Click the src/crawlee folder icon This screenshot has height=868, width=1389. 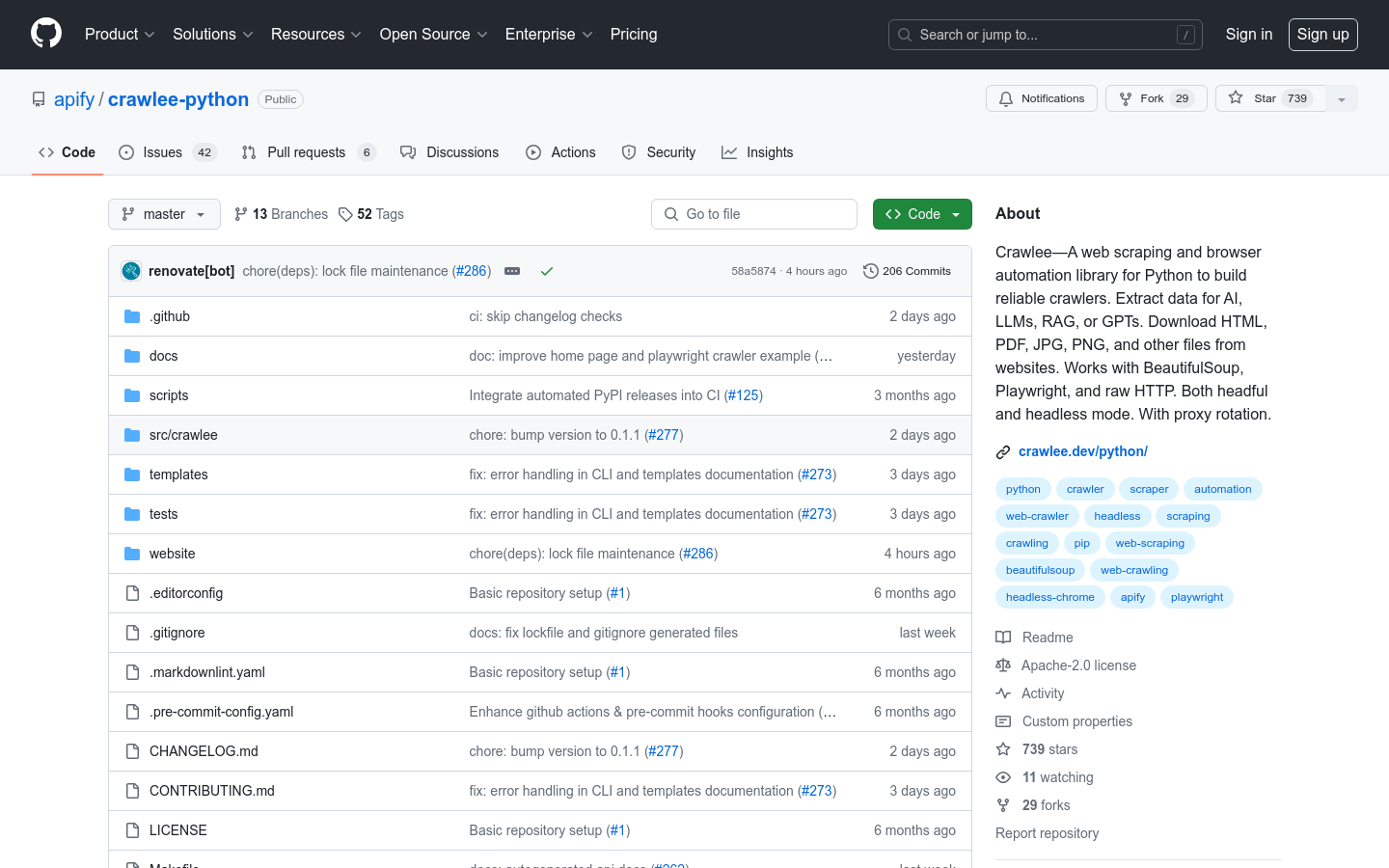pos(132,435)
